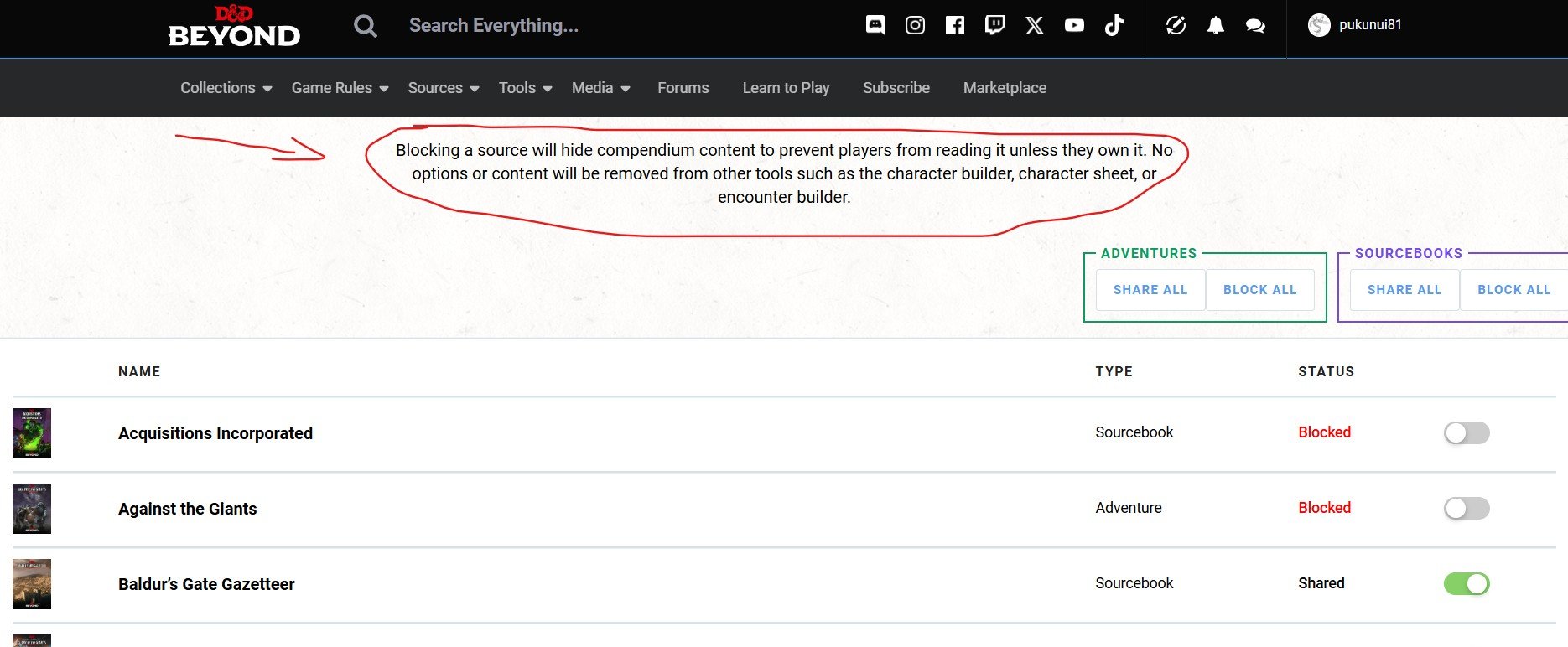Screen dimensions: 1568x647
Task: Go to the Forums page
Action: 683,88
